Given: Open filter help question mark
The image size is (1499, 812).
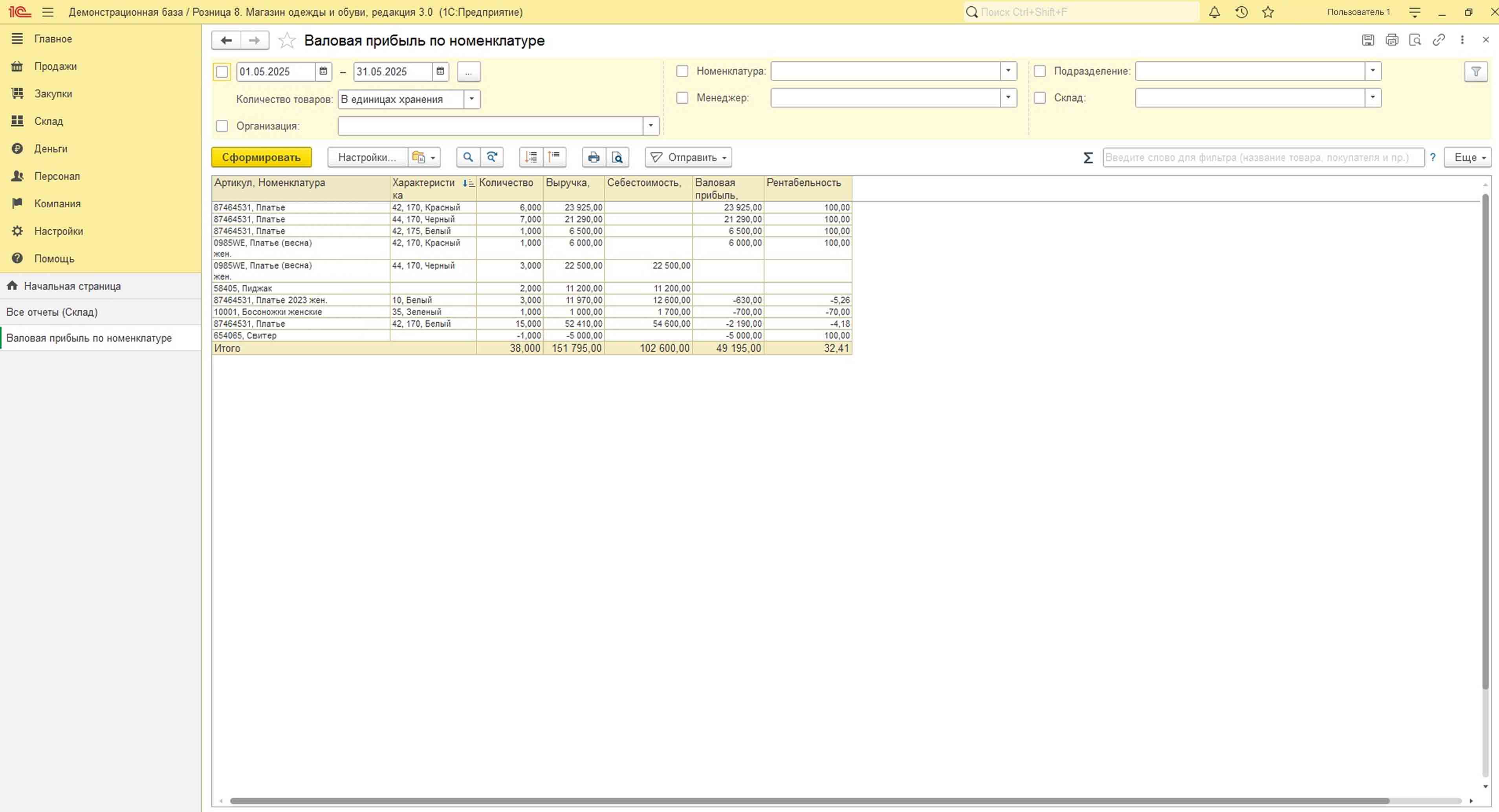Looking at the screenshot, I should (x=1433, y=157).
